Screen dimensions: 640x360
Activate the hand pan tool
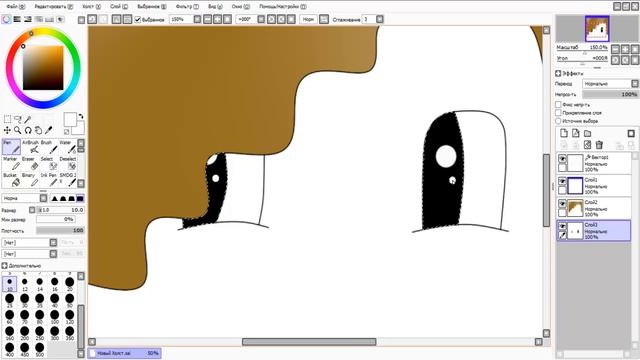click(x=38, y=130)
